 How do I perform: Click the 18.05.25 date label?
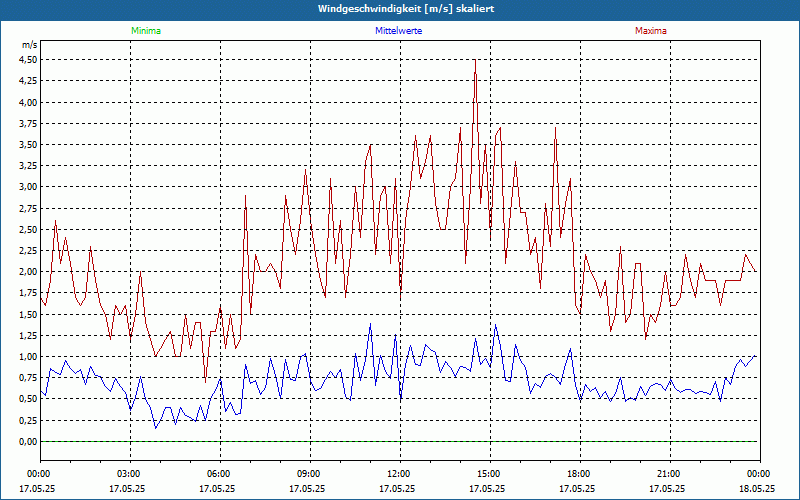click(x=758, y=489)
